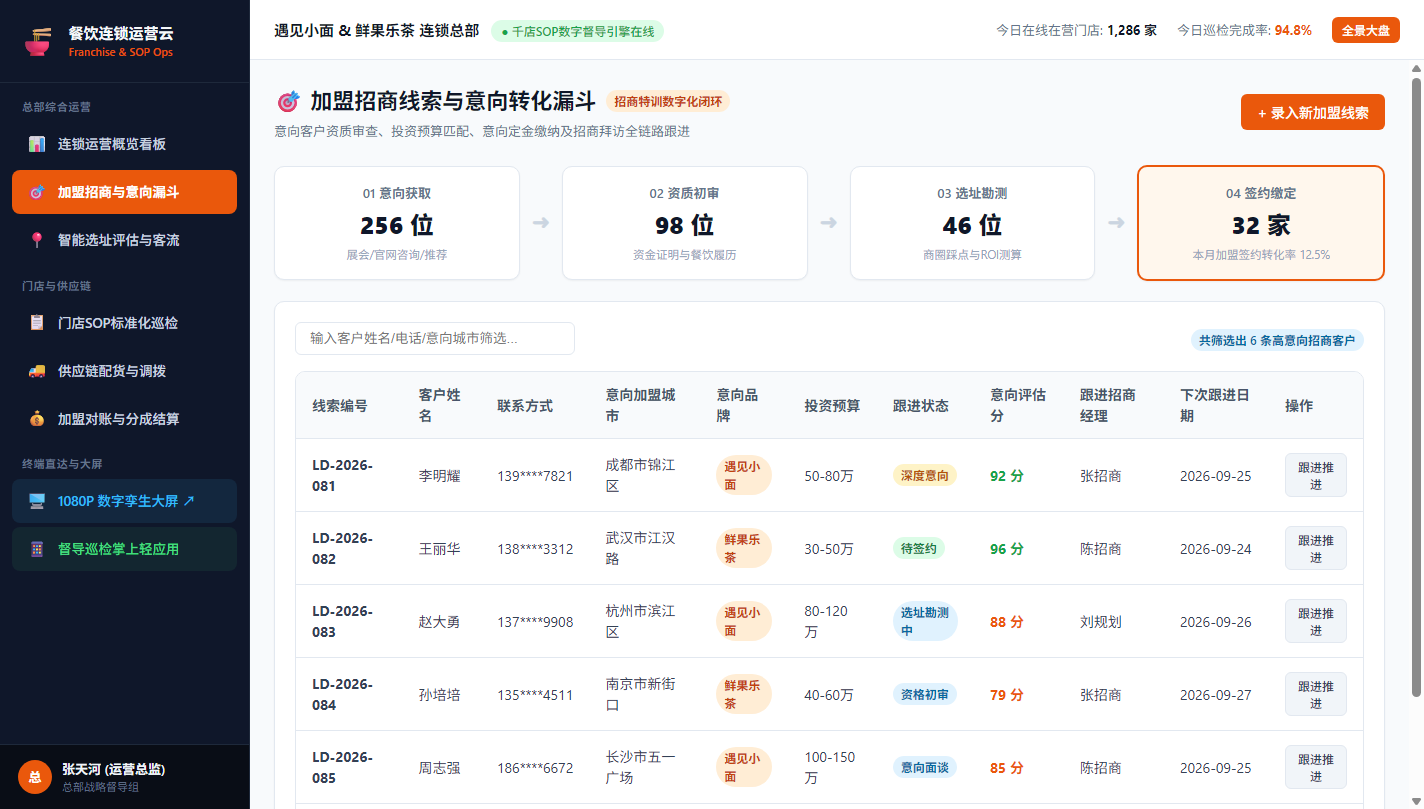Click manager name 刘规划

pyautogui.click(x=1101, y=622)
